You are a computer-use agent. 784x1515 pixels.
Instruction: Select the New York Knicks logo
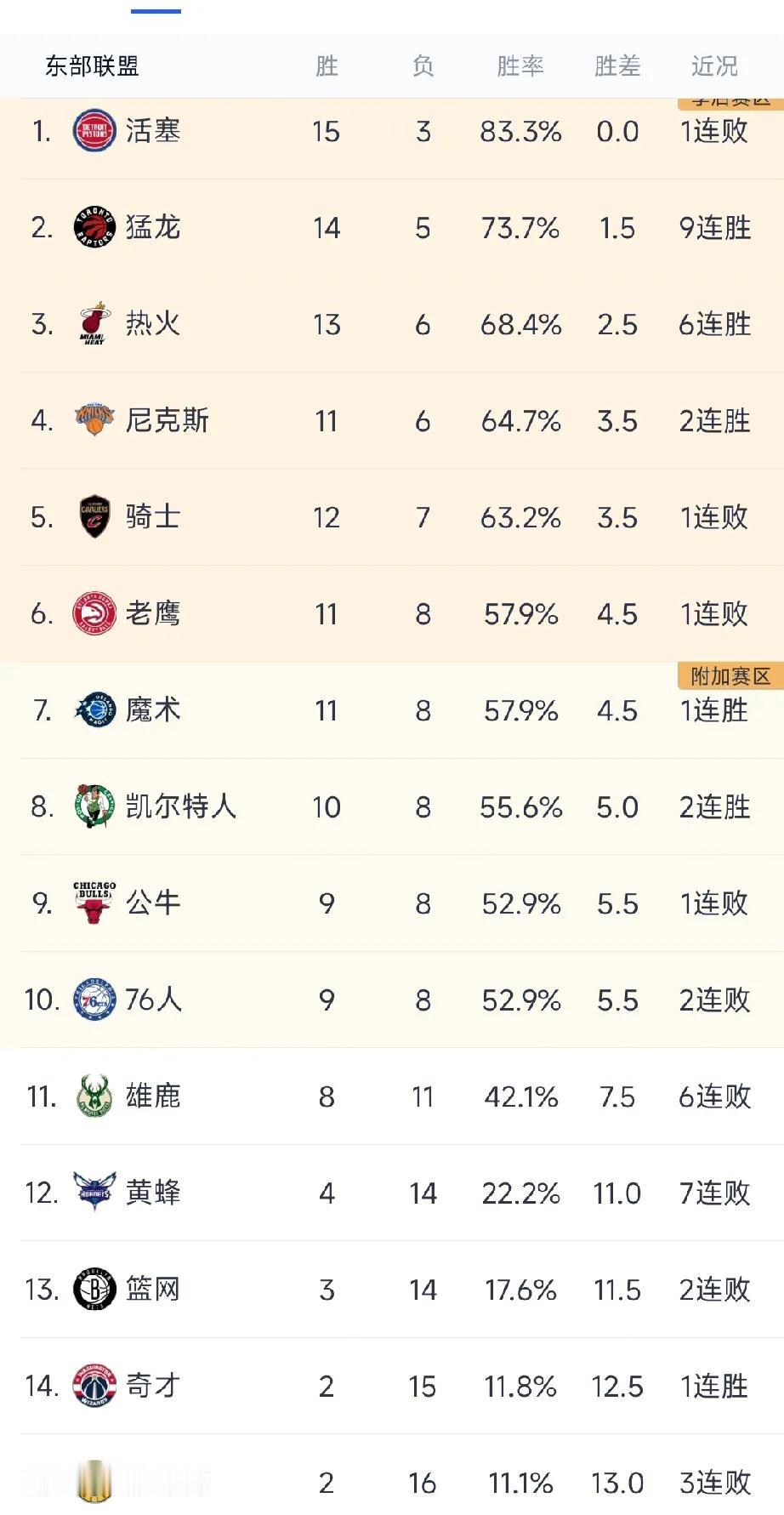pyautogui.click(x=94, y=420)
